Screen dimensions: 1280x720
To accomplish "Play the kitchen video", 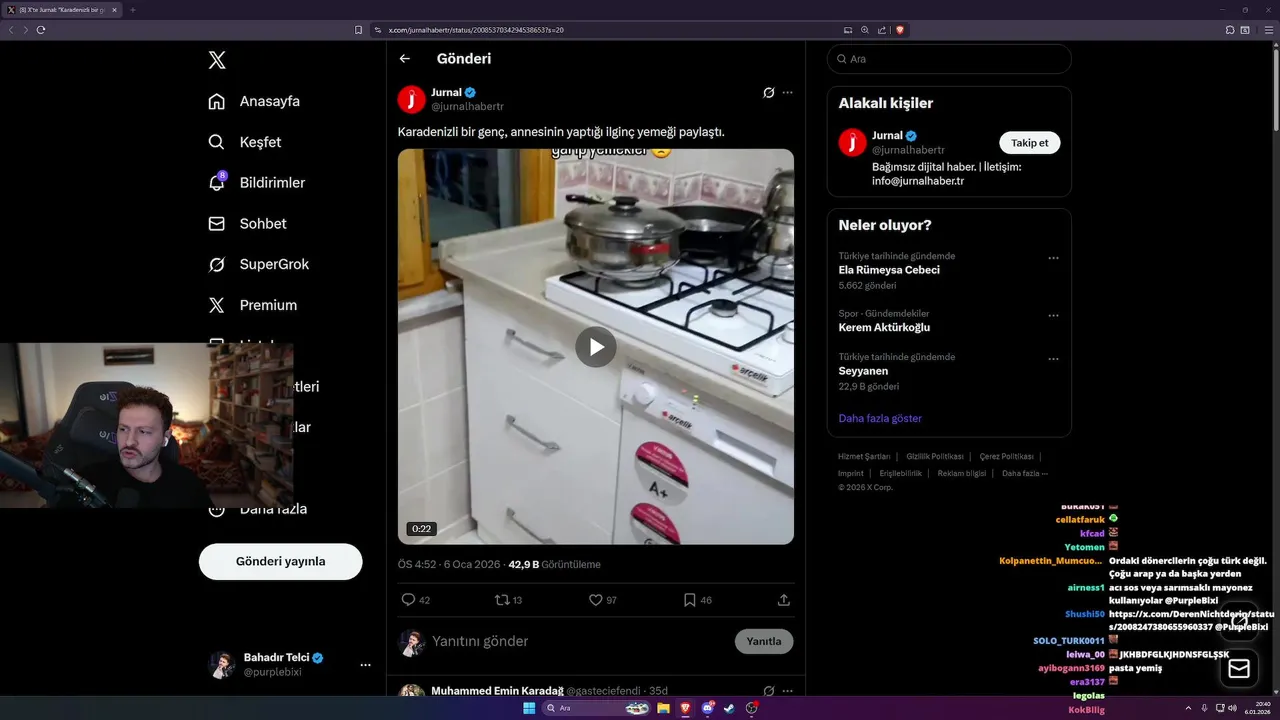I will pyautogui.click(x=596, y=347).
